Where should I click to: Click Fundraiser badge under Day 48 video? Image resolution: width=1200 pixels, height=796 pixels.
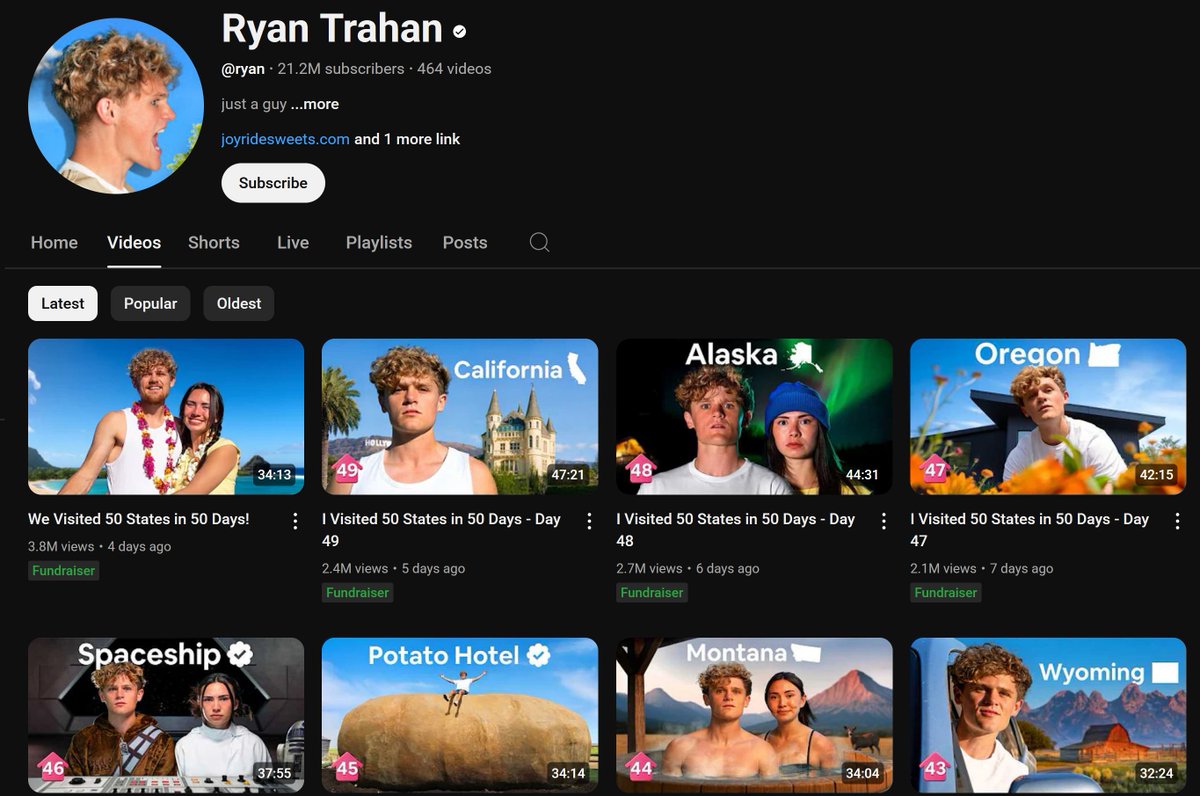pos(652,593)
